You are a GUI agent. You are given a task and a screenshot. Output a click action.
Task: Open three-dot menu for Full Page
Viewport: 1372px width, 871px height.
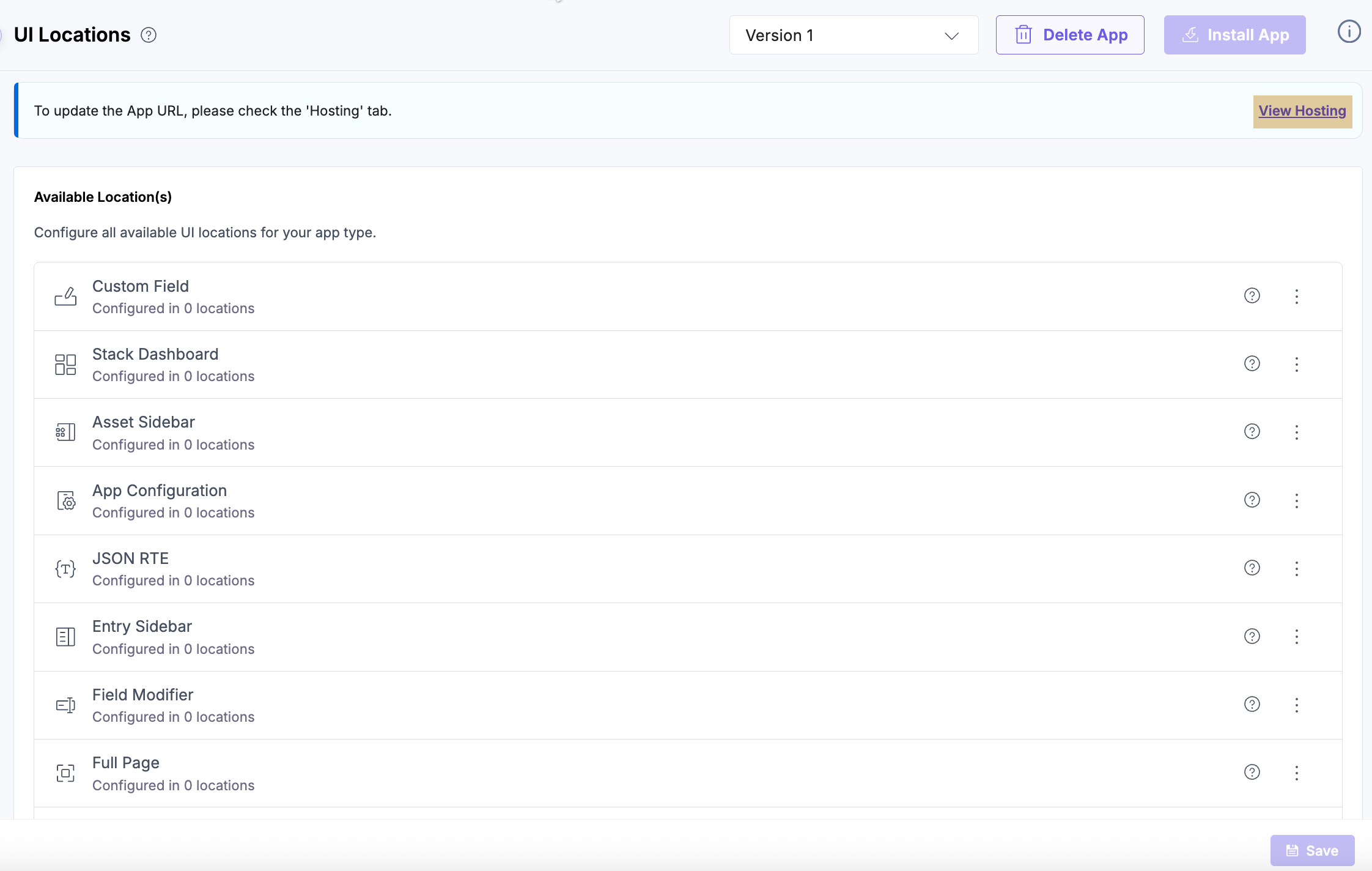[1296, 773]
